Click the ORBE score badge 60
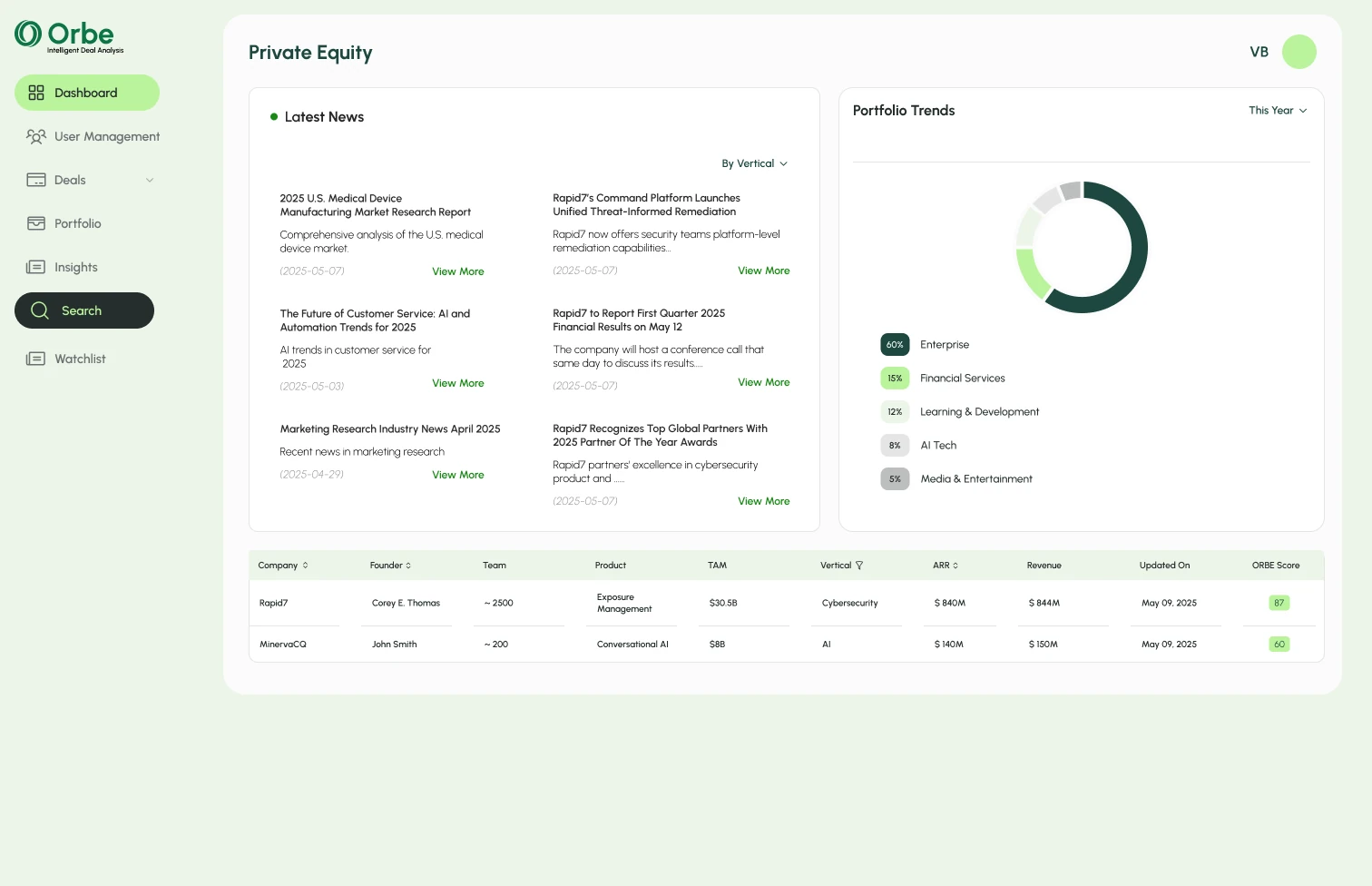This screenshot has height=886, width=1372. pyautogui.click(x=1279, y=645)
